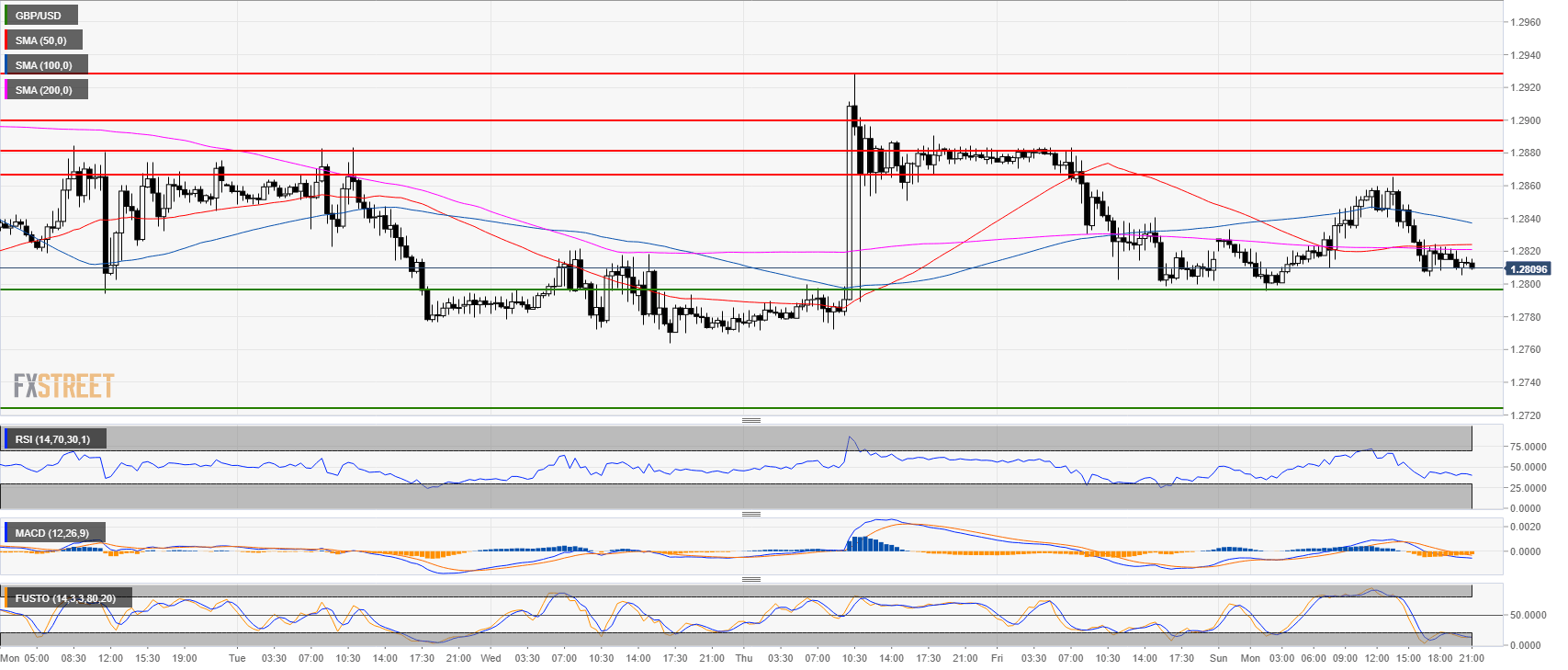Click the divider handle above the FUSTO panel
Viewport: 1568px width, 670px height.
tap(750, 579)
